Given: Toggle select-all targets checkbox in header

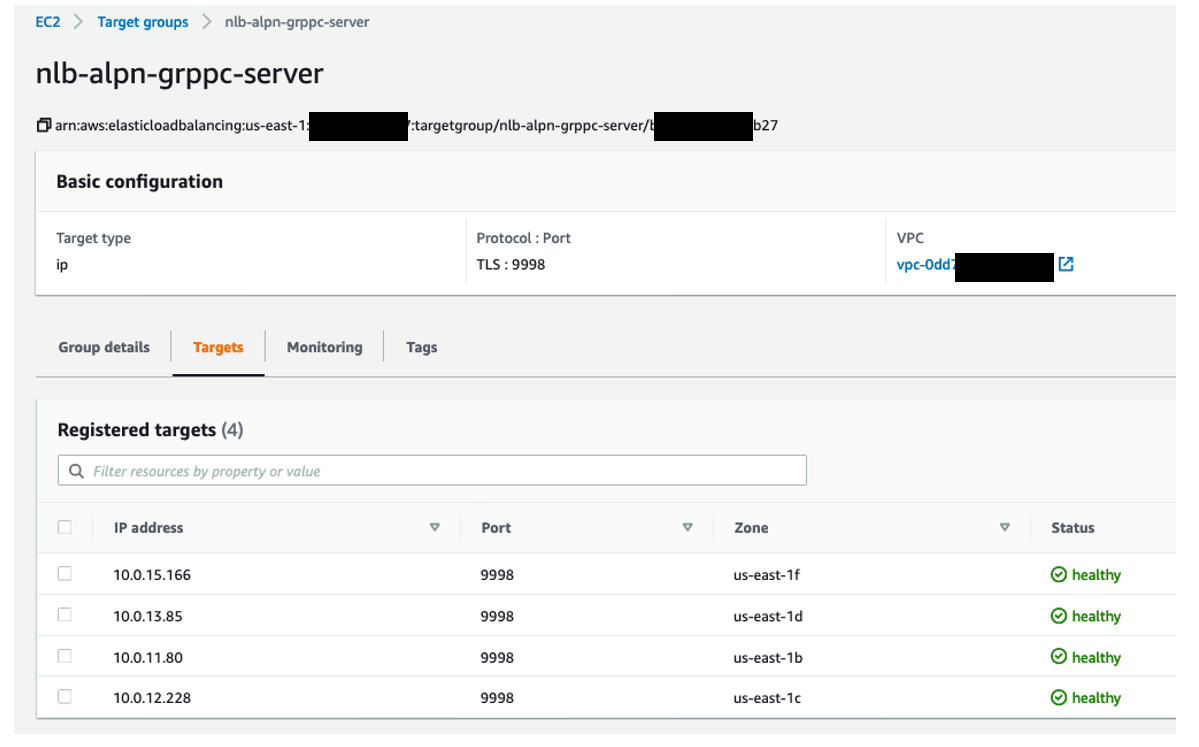Looking at the screenshot, I should click(x=65, y=527).
